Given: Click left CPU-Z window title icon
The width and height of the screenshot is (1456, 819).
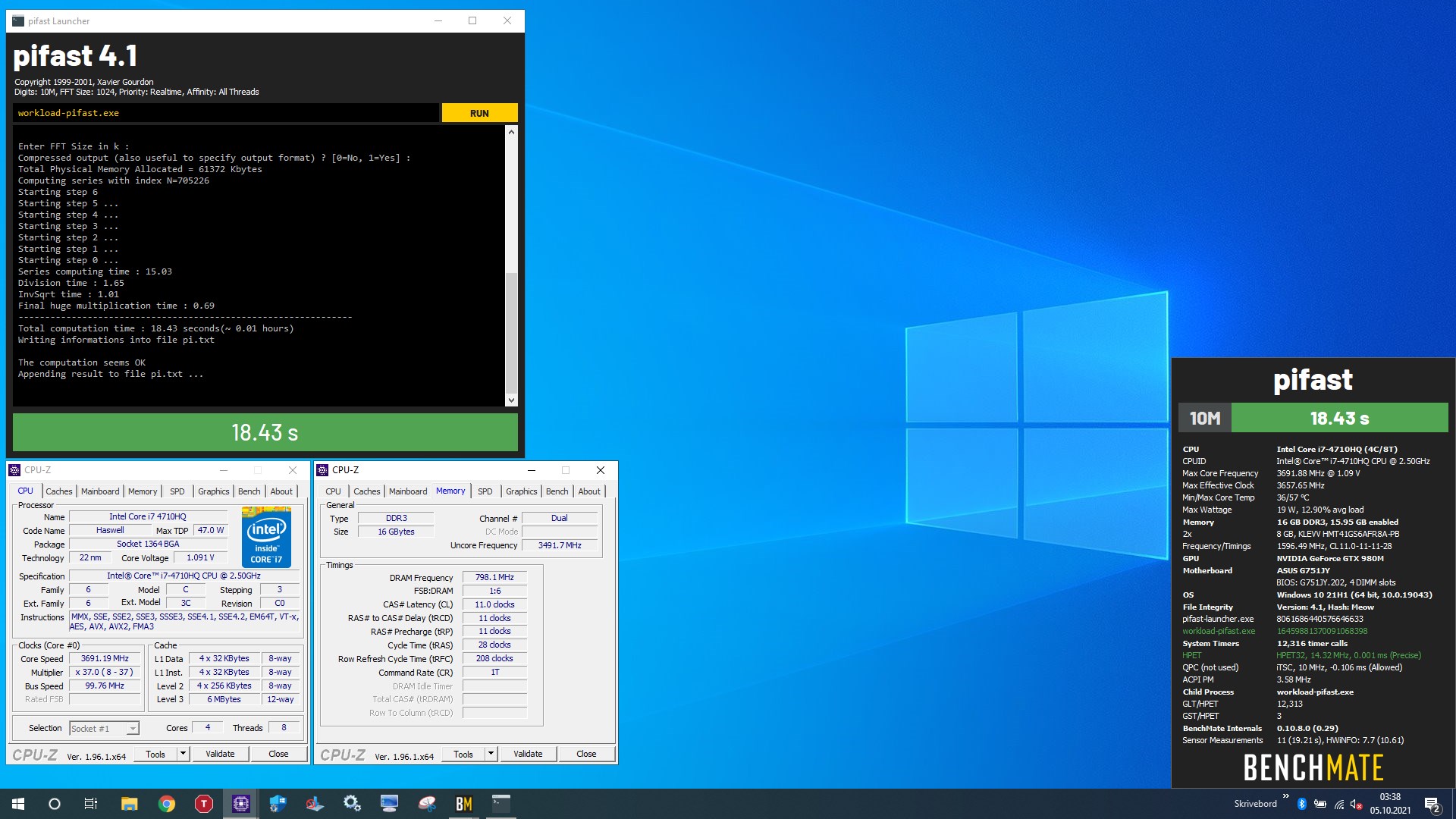Looking at the screenshot, I should 14,470.
